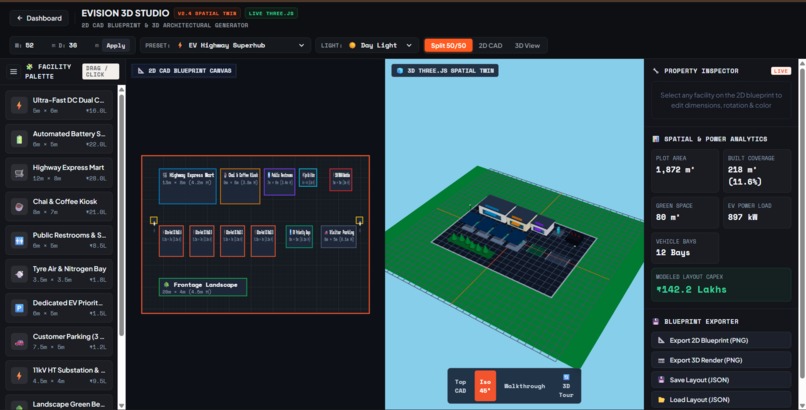The image size is (806, 410).
Task: Save Layout as JSON
Action: (721, 380)
